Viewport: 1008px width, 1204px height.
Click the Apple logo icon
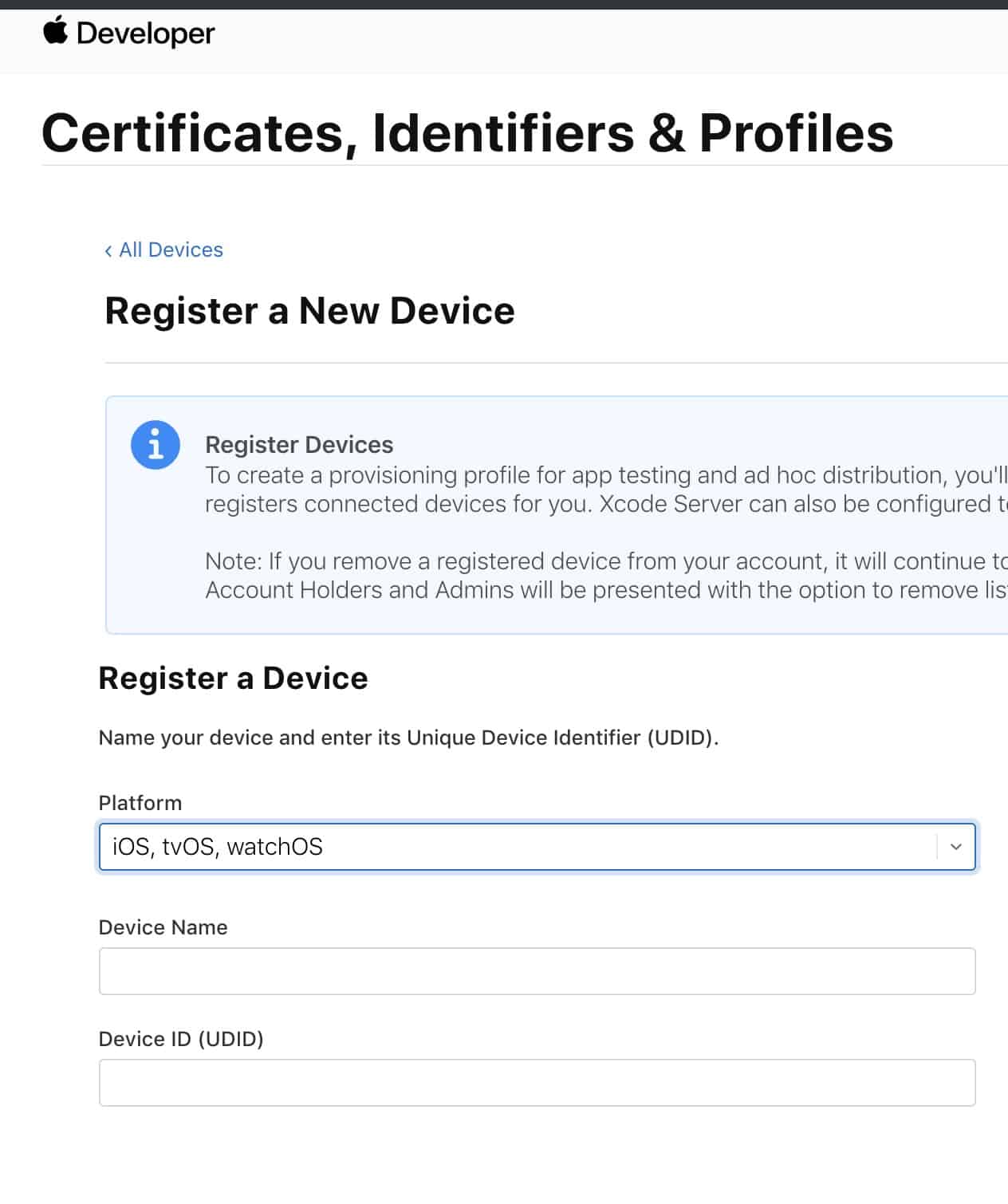pyautogui.click(x=55, y=32)
